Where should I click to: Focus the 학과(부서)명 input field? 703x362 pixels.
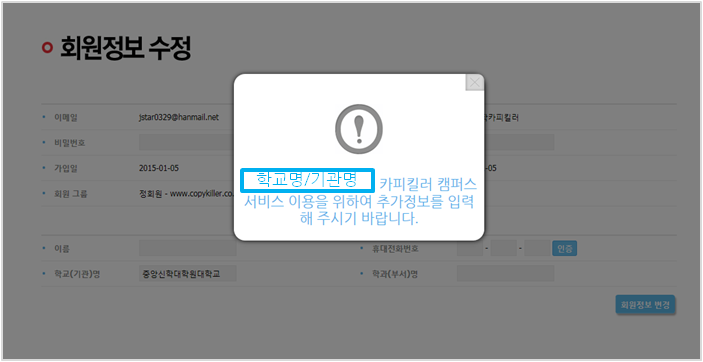click(505, 274)
